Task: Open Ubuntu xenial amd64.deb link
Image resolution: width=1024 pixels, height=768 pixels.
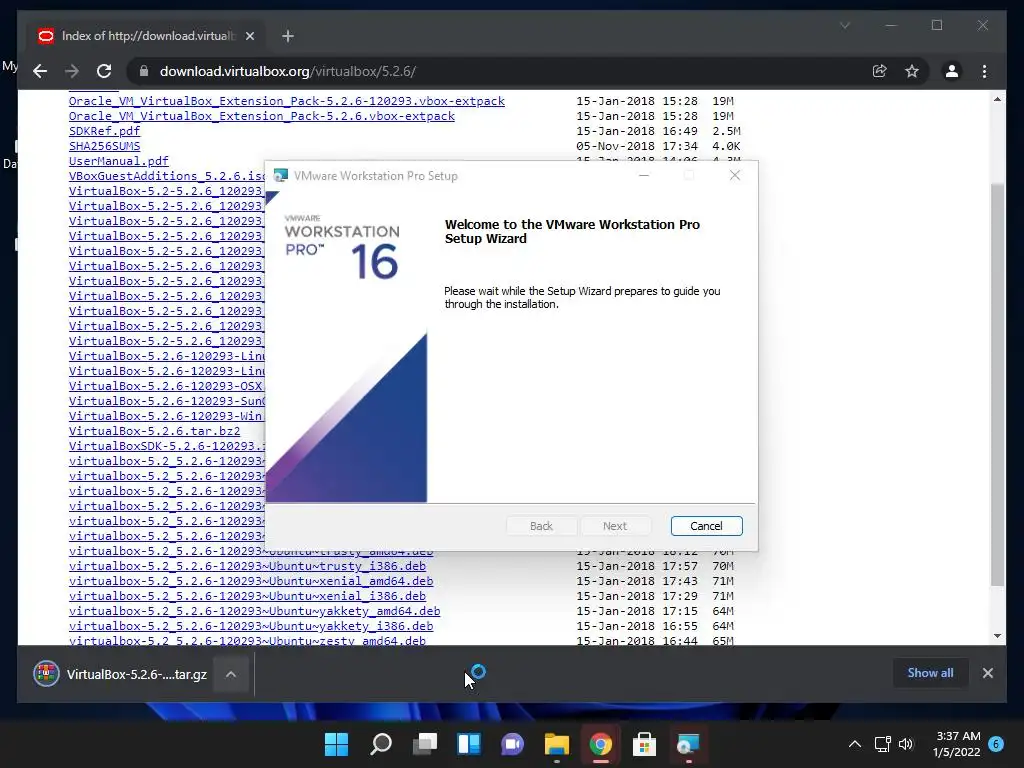Action: 251,582
